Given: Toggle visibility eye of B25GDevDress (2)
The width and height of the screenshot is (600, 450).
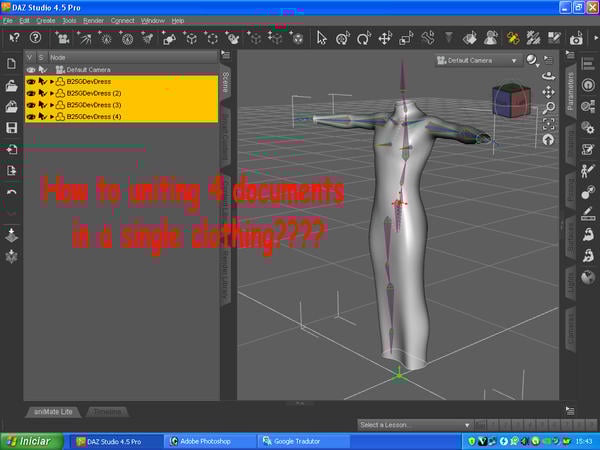Looking at the screenshot, I should [x=31, y=93].
